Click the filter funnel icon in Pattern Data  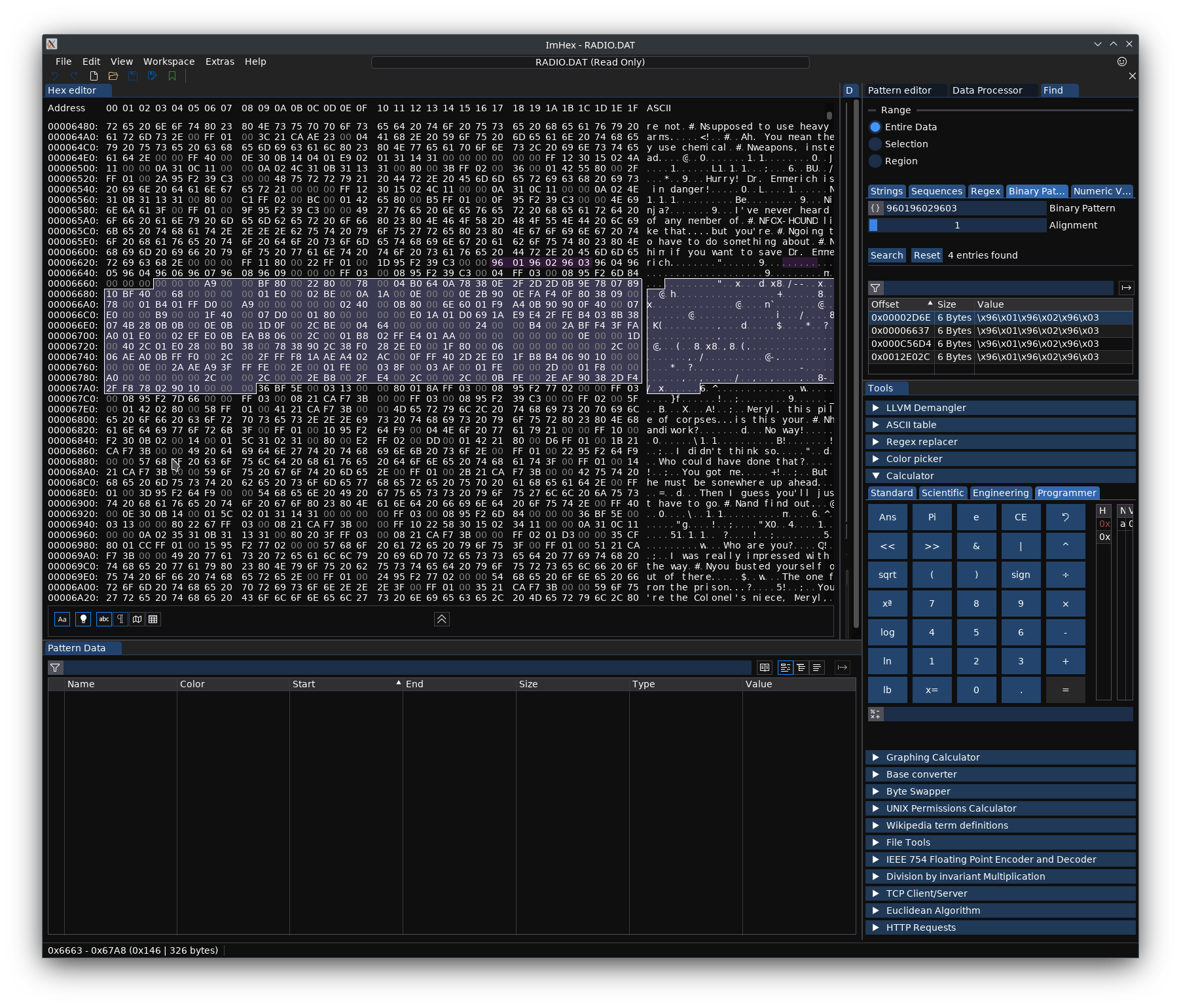tap(56, 668)
